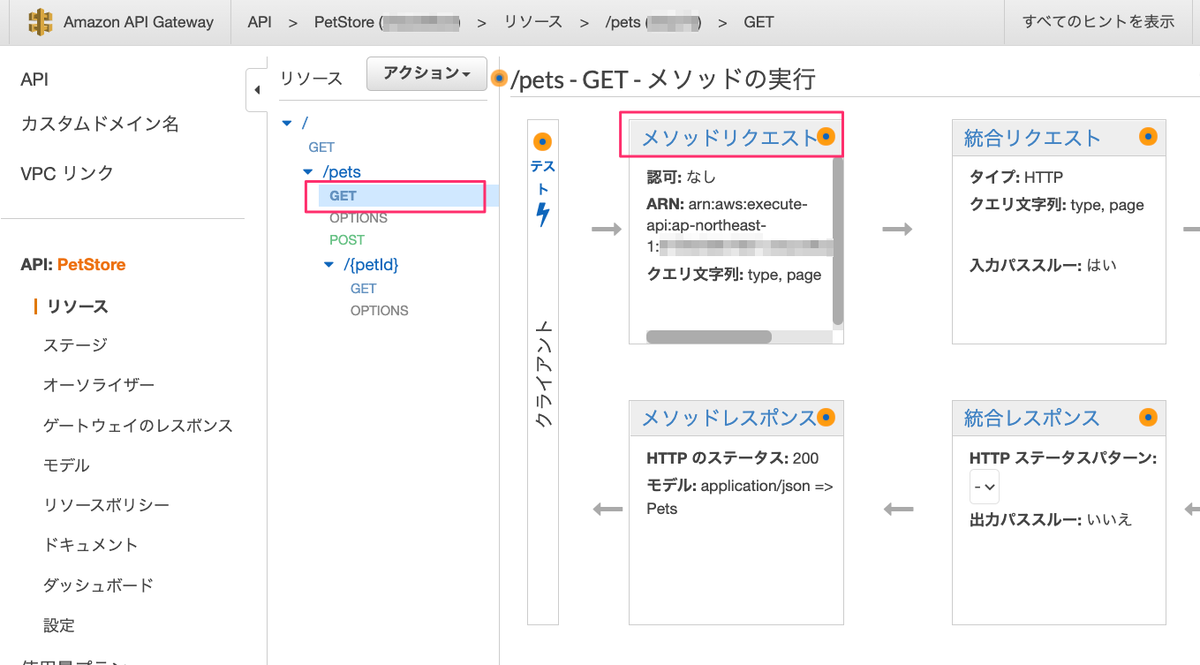Image resolution: width=1200 pixels, height=665 pixels.
Task: Open ドキュメント in PetStore menu
Action: (x=90, y=545)
